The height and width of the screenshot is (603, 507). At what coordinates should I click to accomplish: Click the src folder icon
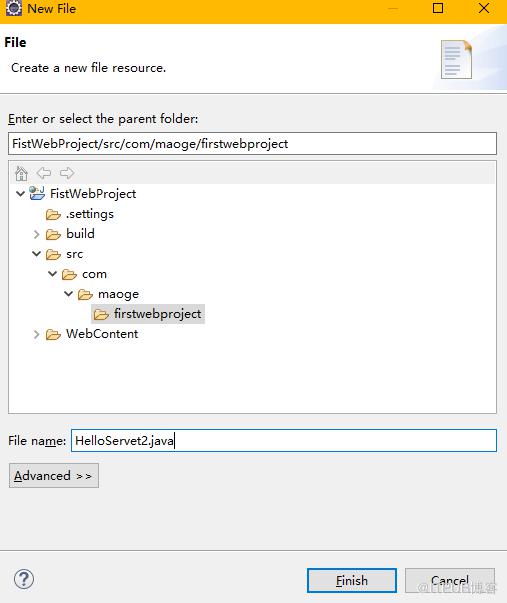coord(53,254)
